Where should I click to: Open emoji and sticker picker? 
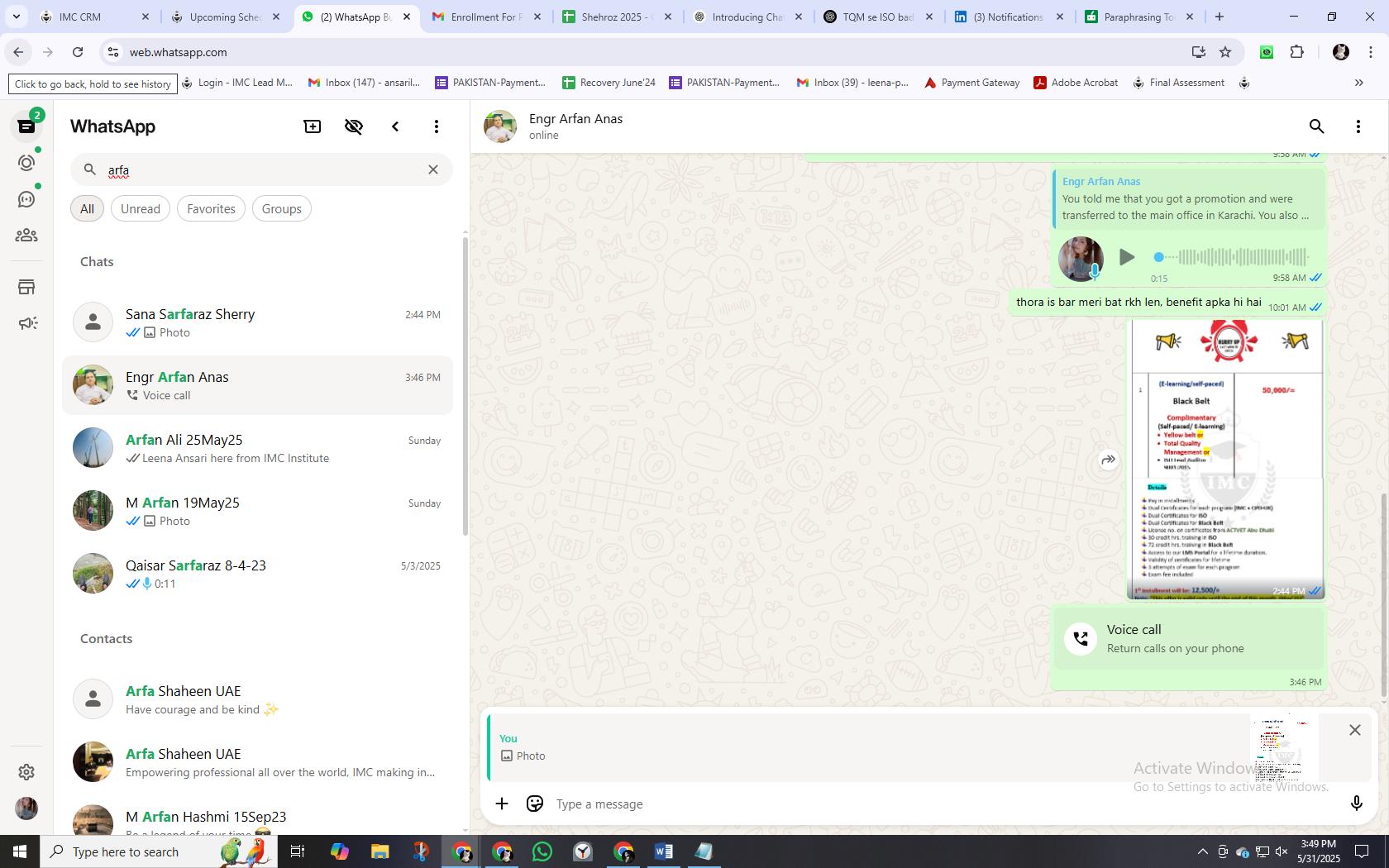[x=535, y=804]
